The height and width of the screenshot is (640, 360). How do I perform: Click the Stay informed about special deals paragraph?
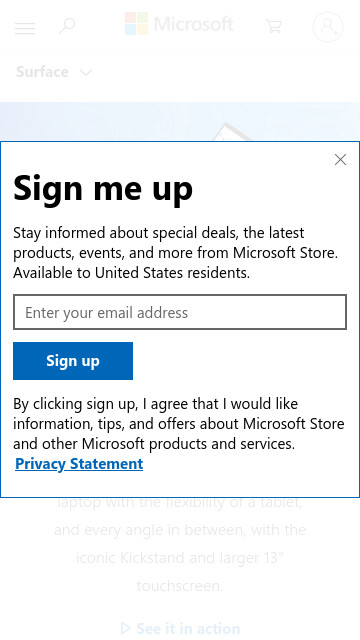[x=176, y=253]
